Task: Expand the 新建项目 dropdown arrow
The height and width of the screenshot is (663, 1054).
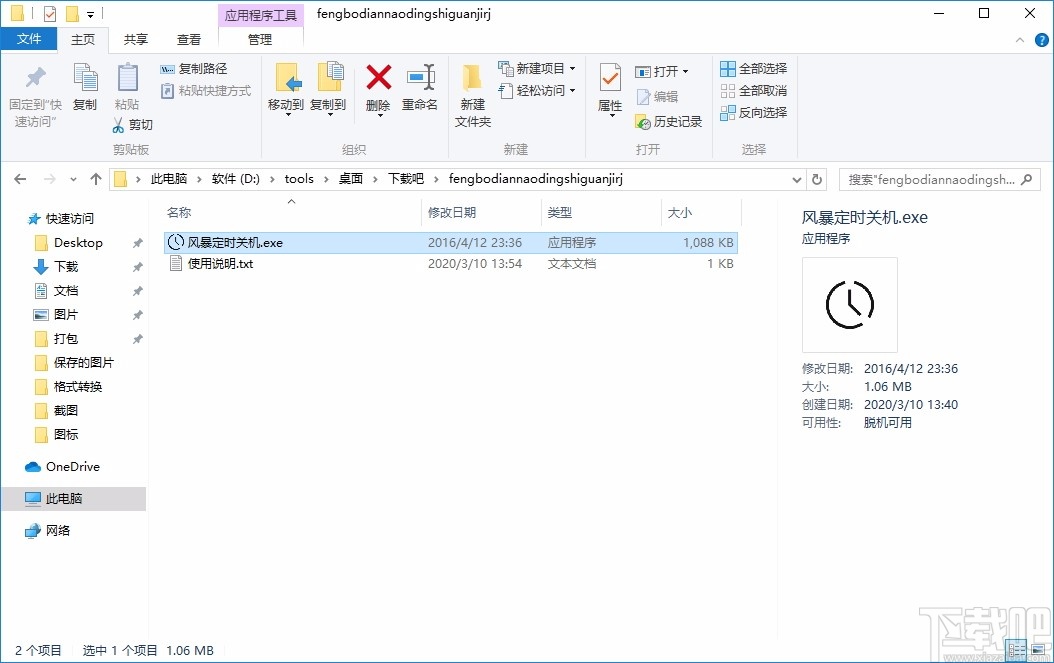Action: pos(571,68)
